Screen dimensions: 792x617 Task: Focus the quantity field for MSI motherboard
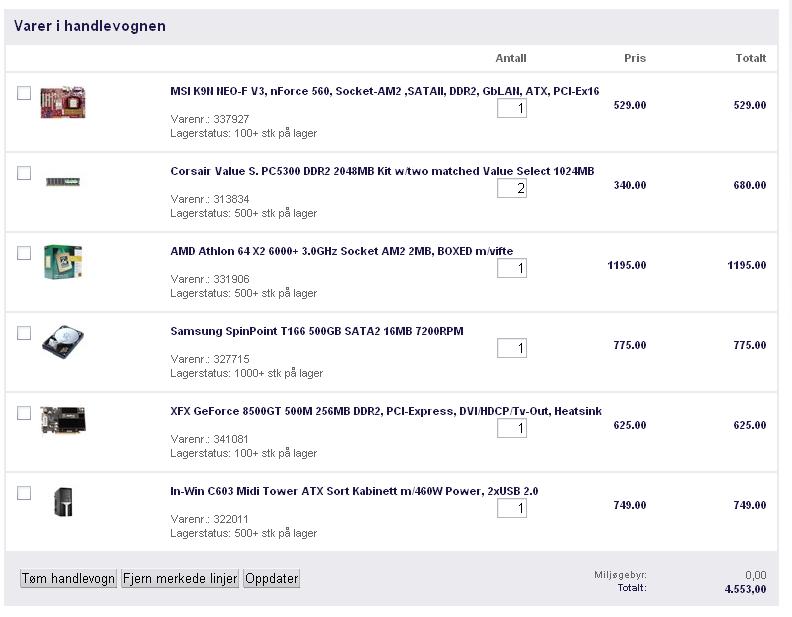(x=512, y=108)
